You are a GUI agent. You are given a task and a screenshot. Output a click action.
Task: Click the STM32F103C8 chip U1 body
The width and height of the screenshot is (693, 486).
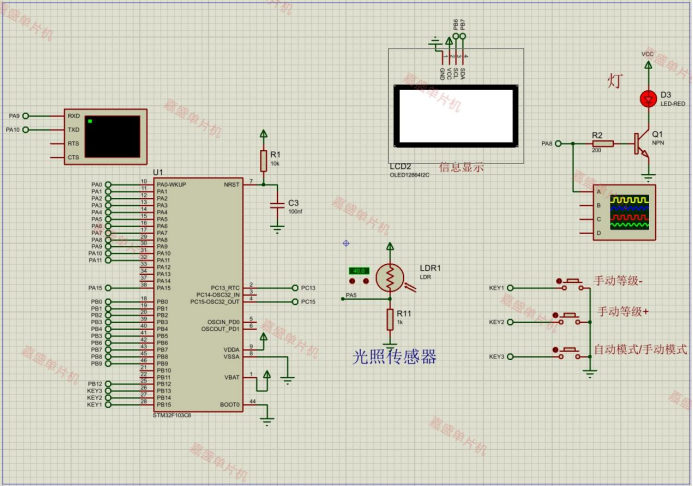click(198, 295)
